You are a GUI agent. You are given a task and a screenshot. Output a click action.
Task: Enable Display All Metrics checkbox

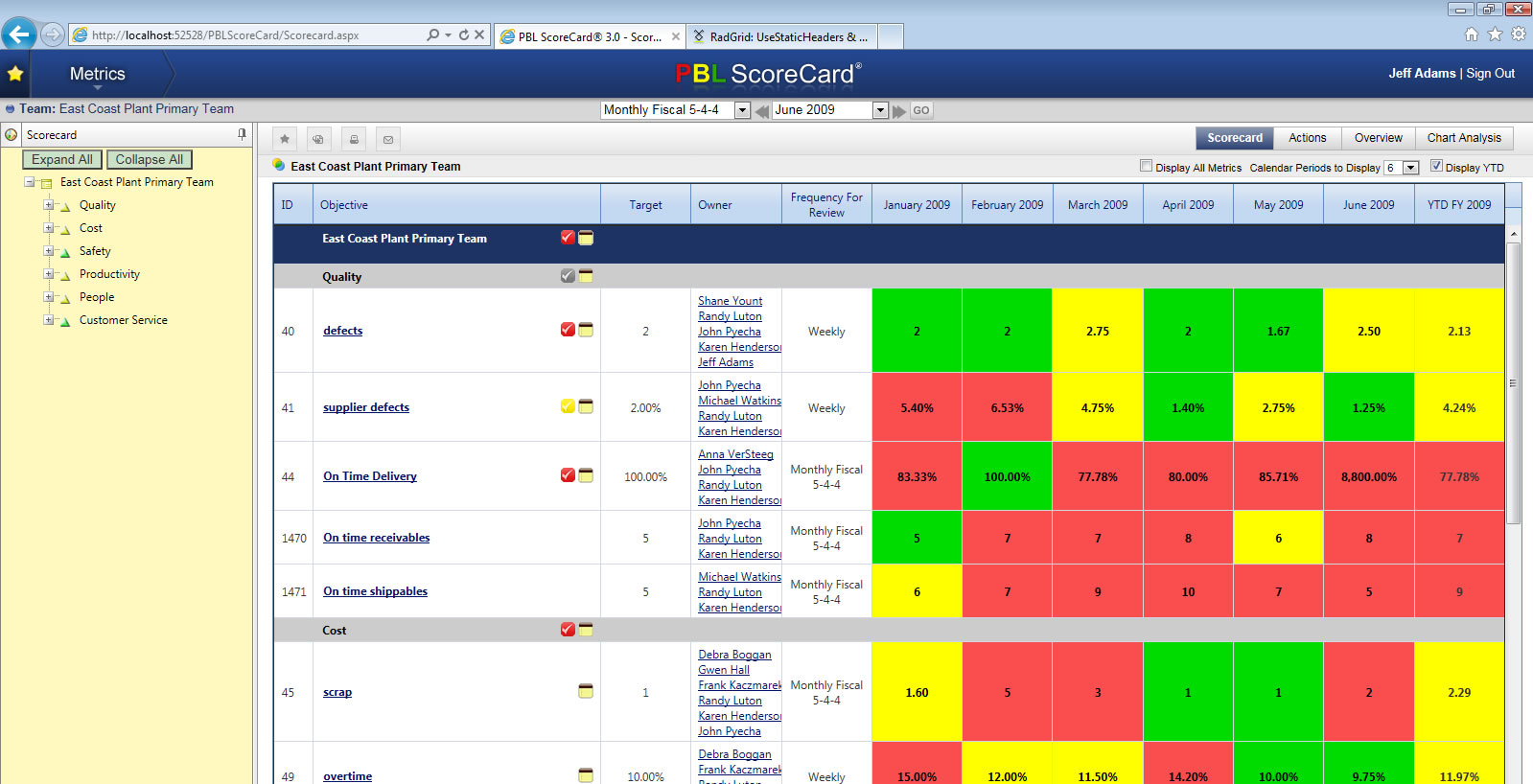[x=1146, y=166]
